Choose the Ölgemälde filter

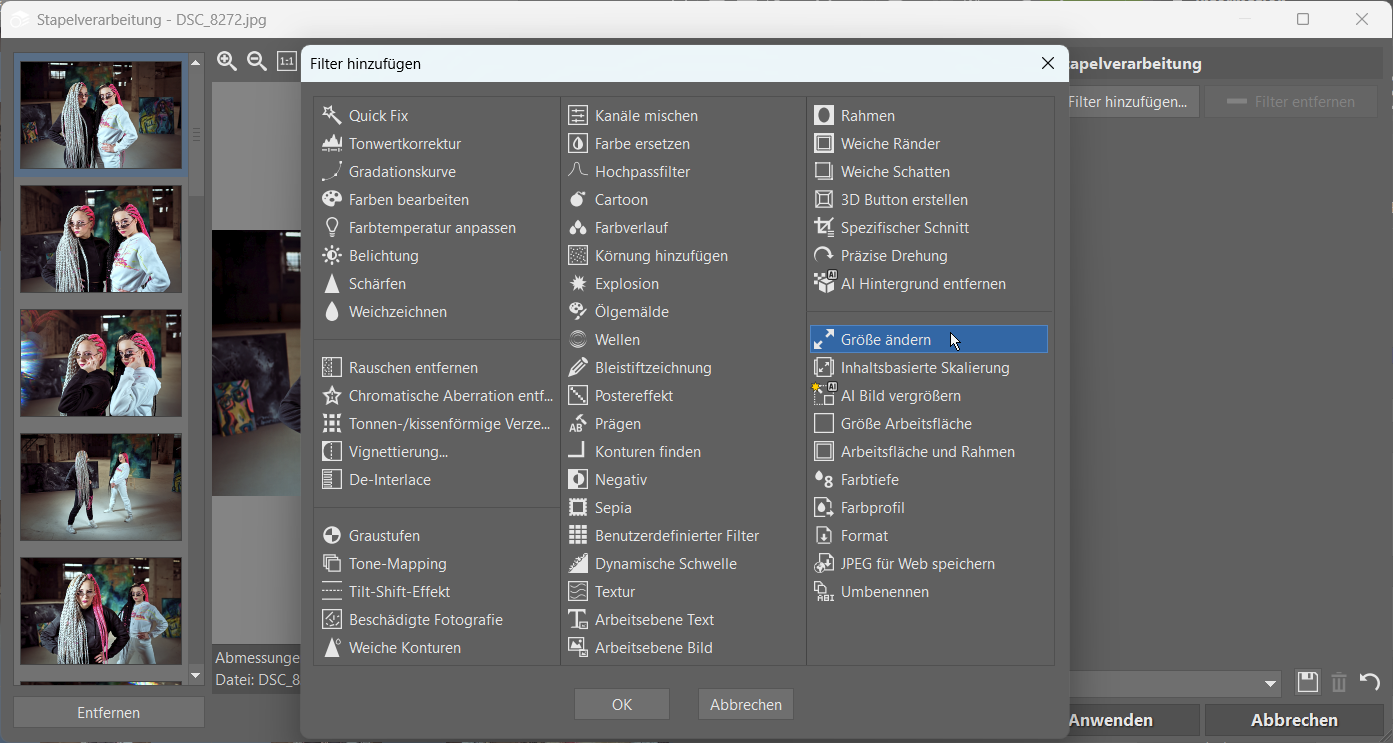point(631,312)
